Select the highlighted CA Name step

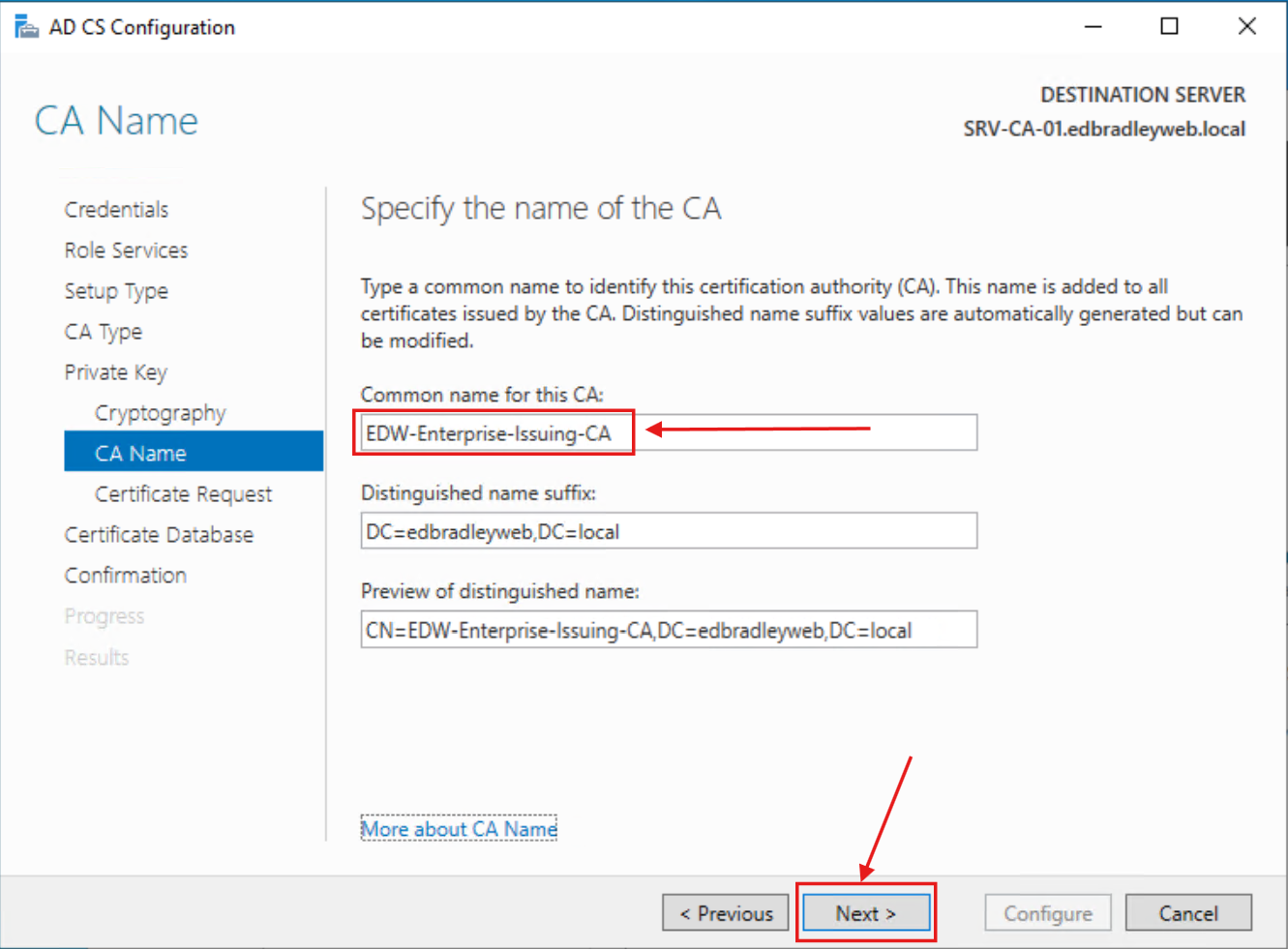(x=139, y=452)
